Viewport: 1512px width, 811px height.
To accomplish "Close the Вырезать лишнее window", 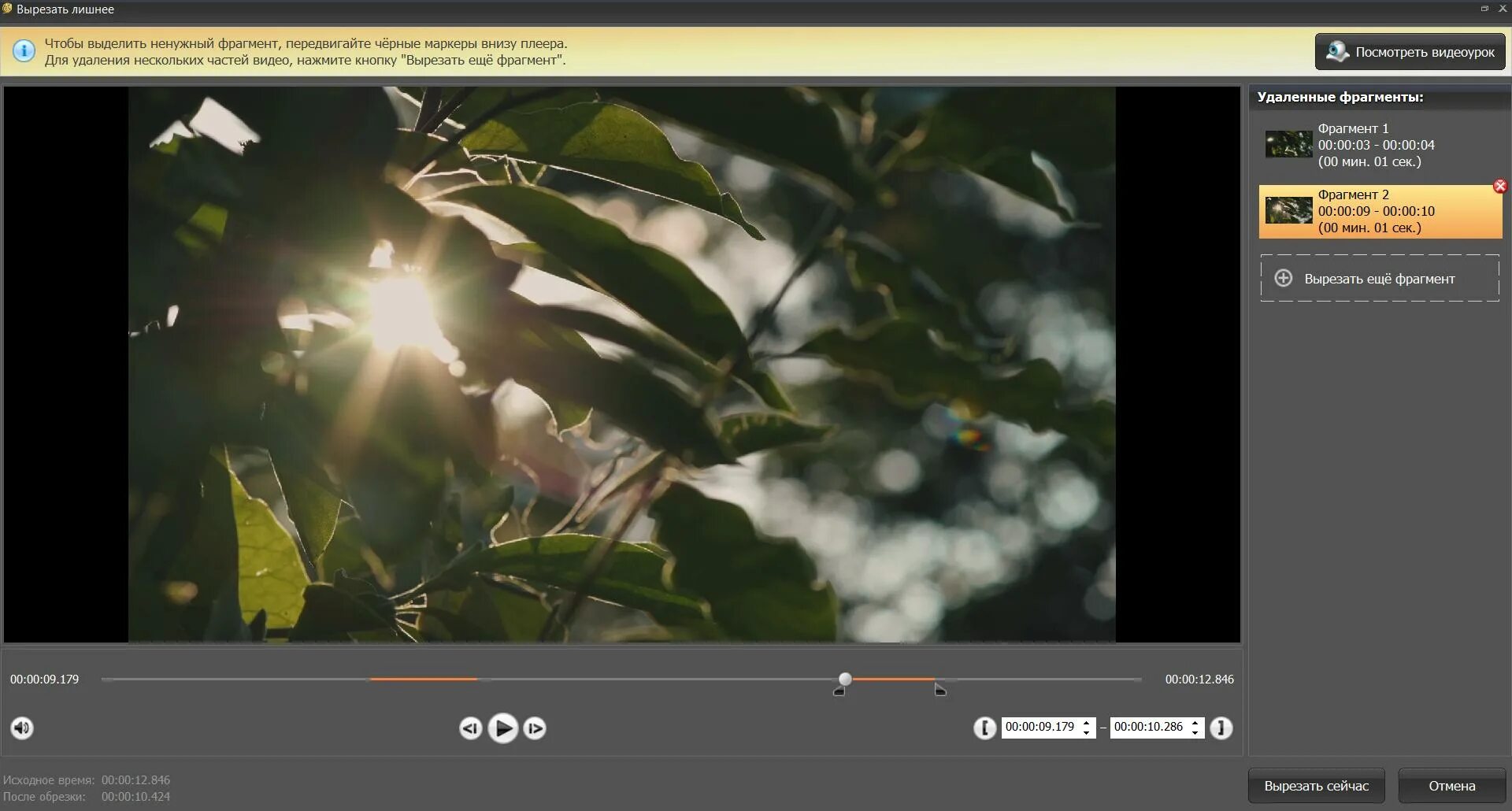I will [x=1502, y=9].
